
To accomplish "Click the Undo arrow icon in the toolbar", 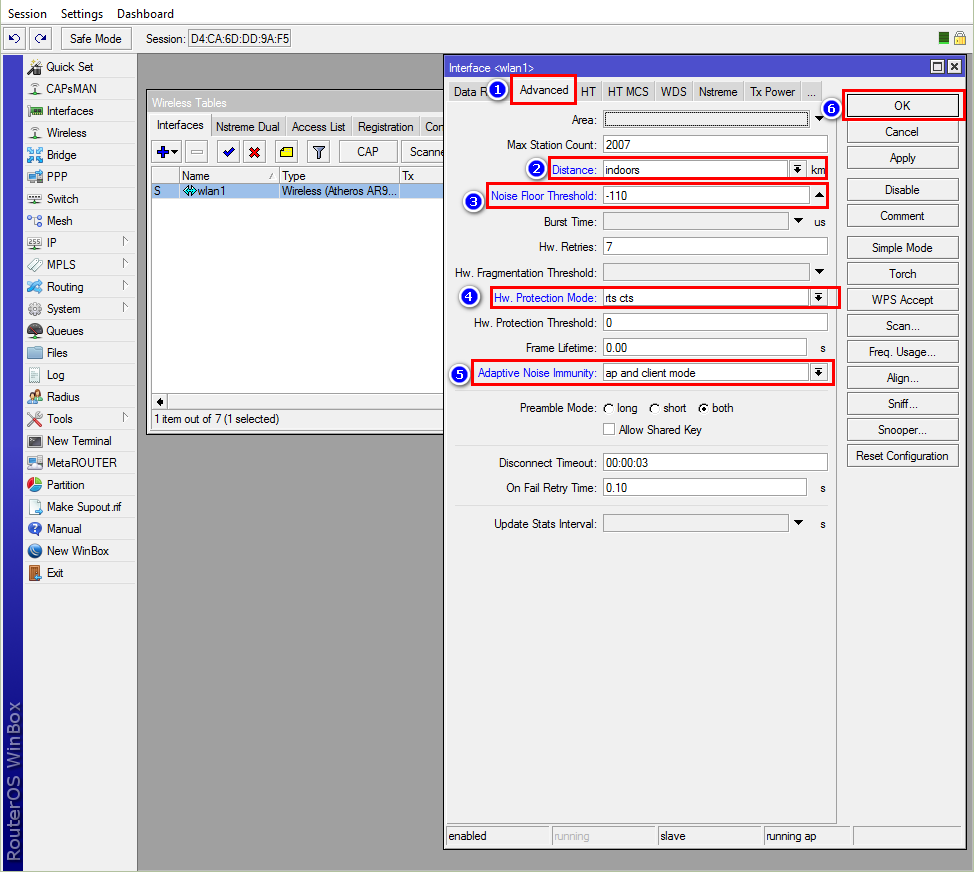I will pos(14,39).
